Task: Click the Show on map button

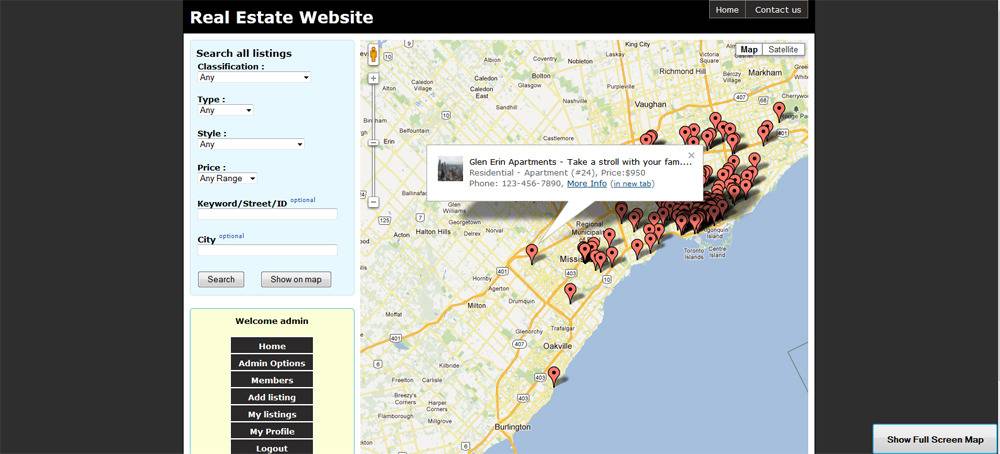Action: click(x=296, y=279)
